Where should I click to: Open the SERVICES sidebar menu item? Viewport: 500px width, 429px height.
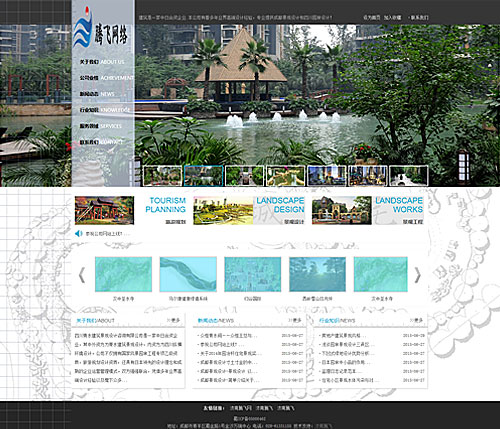point(100,126)
